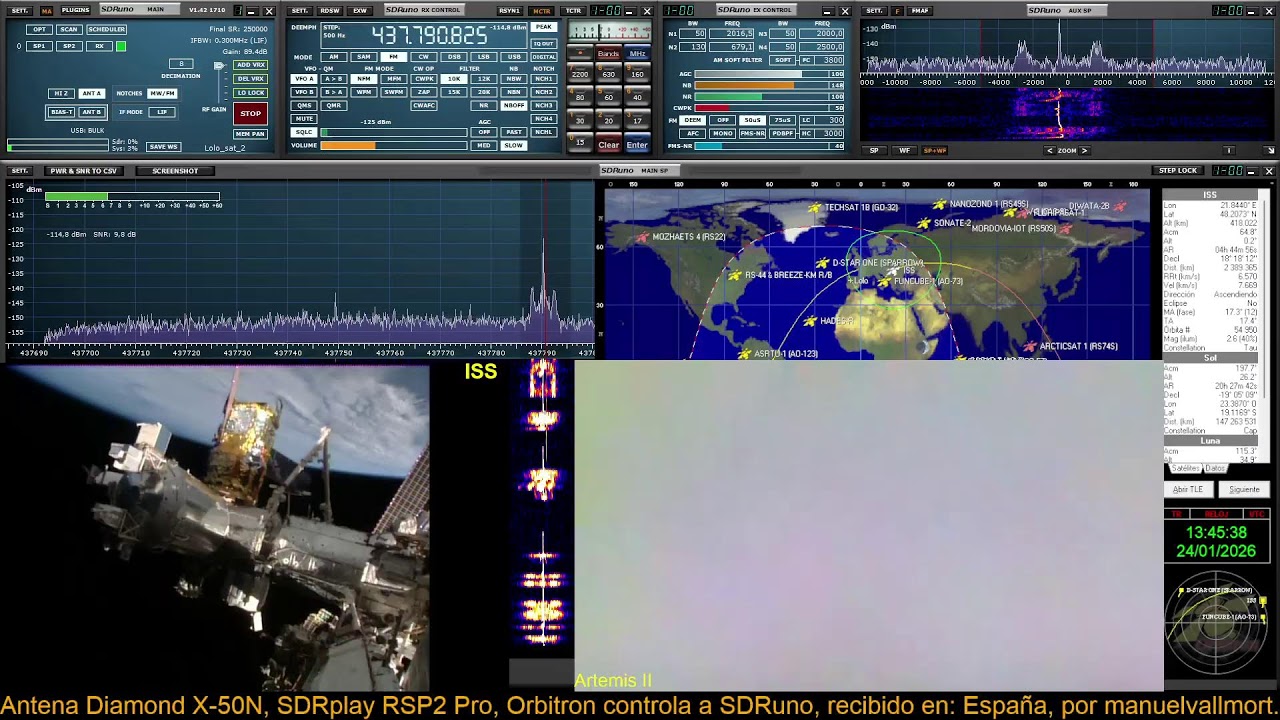The width and height of the screenshot is (1280, 720).
Task: Click SAVE WS to save workspace
Action: [x=163, y=147]
